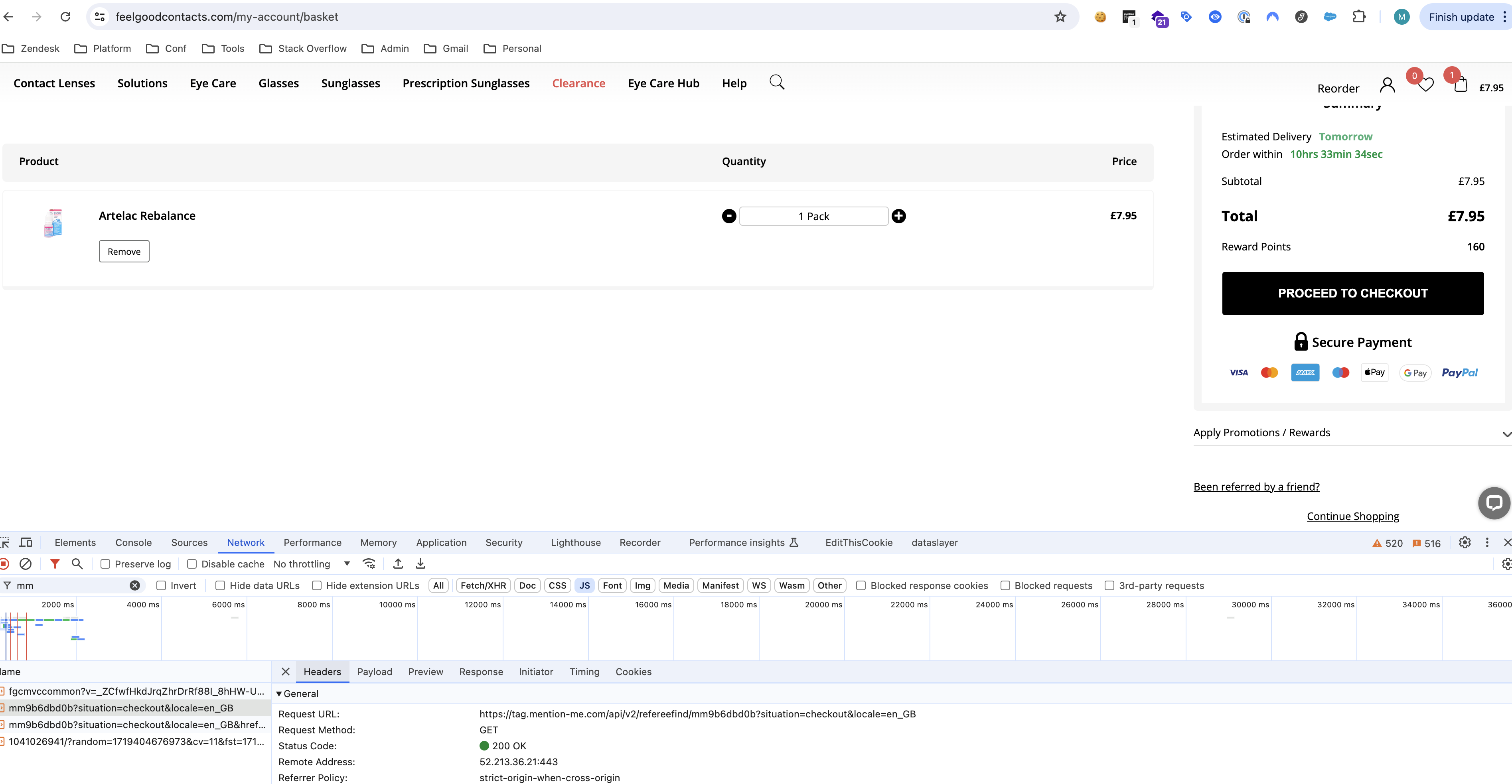Remove Artelac Rebalance from basket
This screenshot has height=784, width=1512.
(x=124, y=251)
